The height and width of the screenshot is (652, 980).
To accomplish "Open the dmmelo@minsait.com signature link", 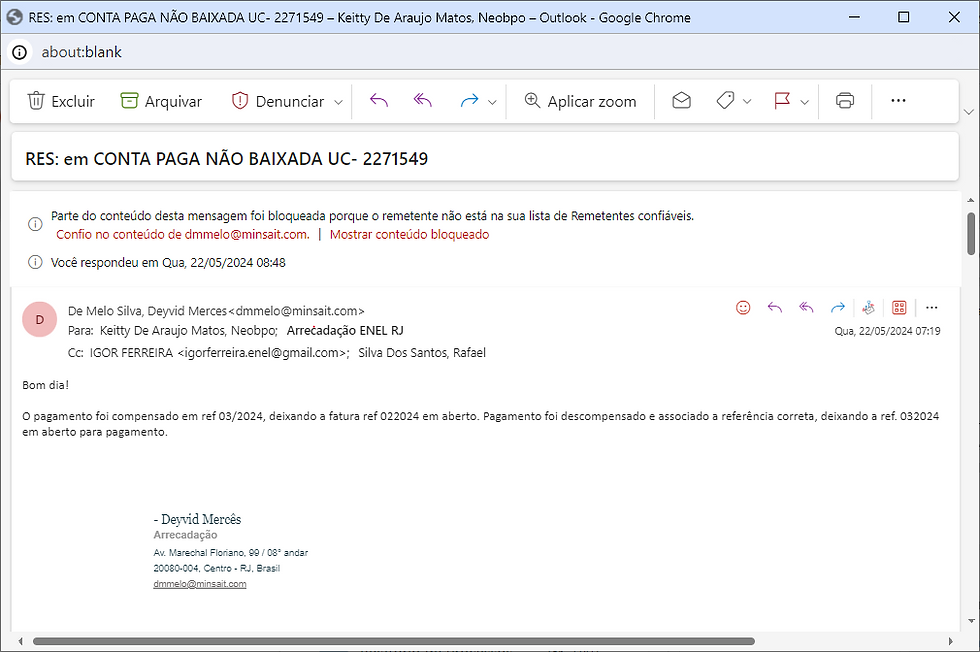I will click(x=200, y=584).
